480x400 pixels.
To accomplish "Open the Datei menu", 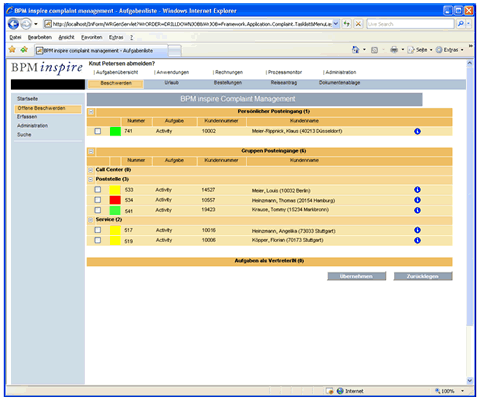I will point(15,37).
